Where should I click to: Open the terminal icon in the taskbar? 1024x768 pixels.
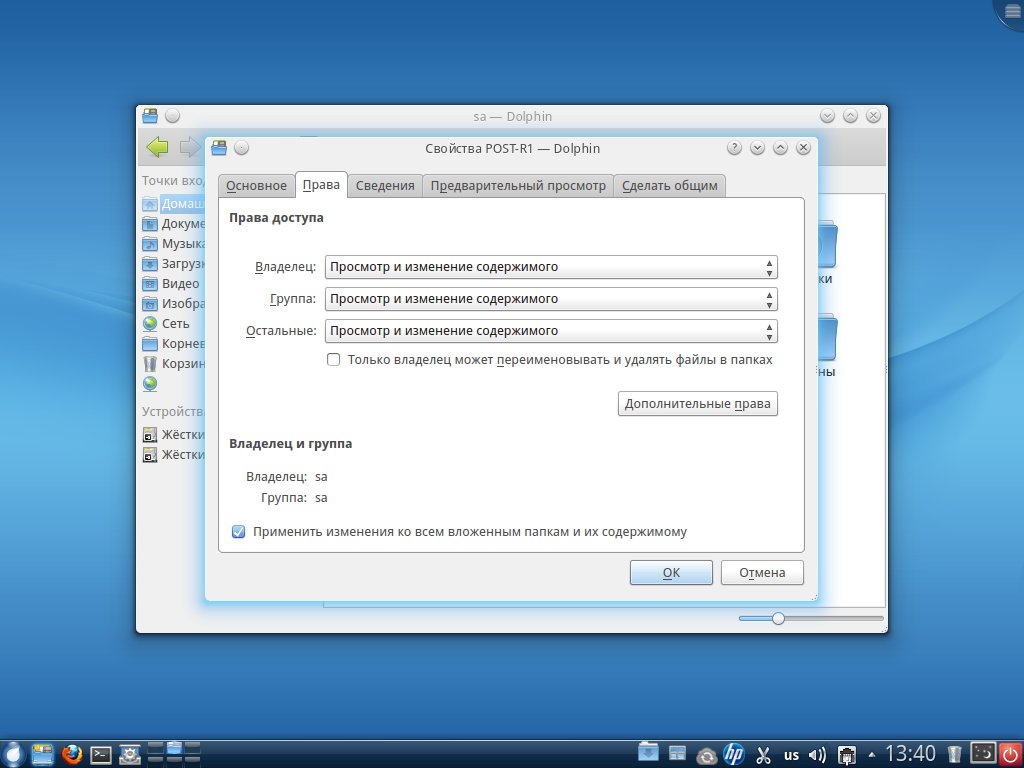point(101,755)
